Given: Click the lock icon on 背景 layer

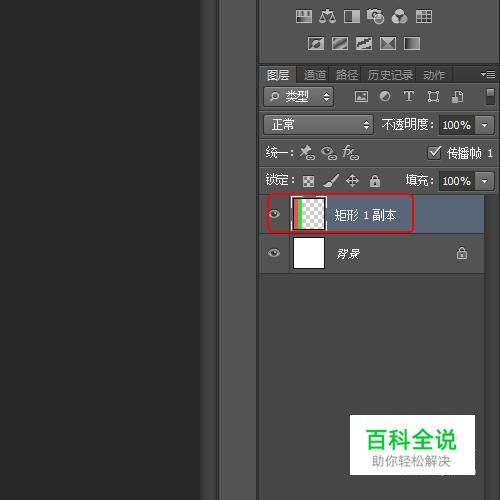Looking at the screenshot, I should tap(462, 253).
